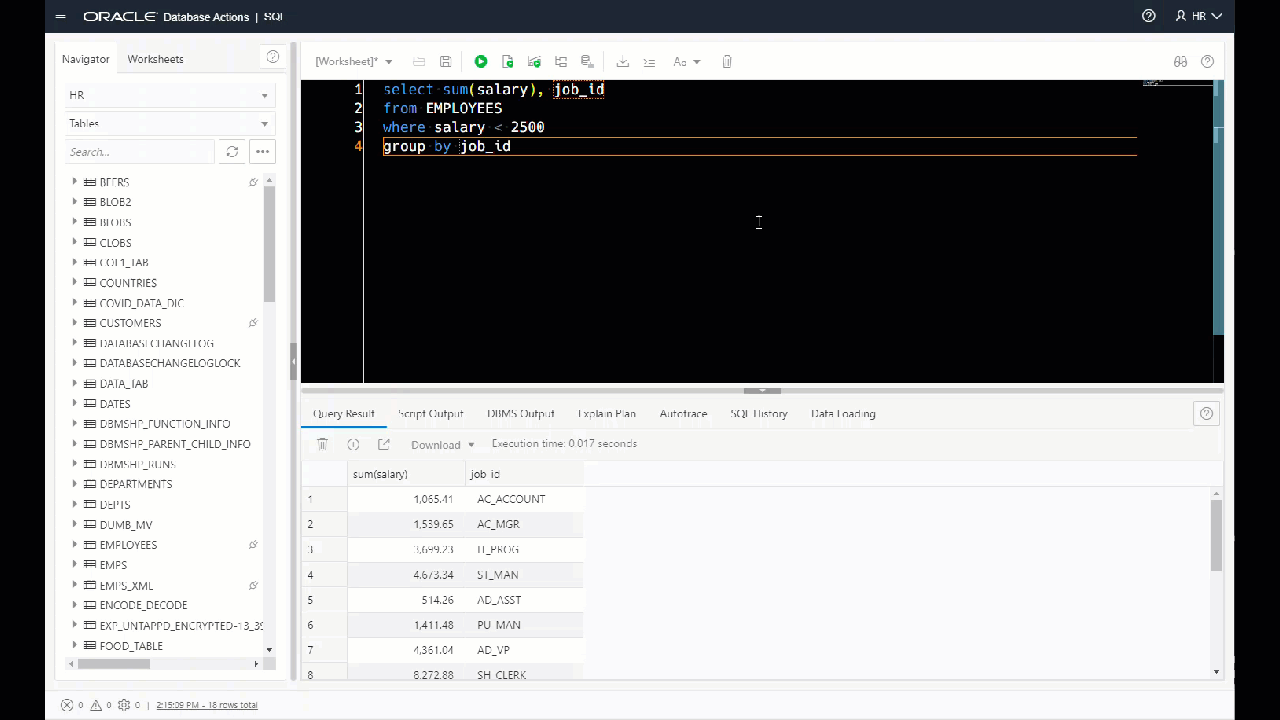Expand the DATES table node
This screenshot has height=720, width=1280.
(74, 403)
